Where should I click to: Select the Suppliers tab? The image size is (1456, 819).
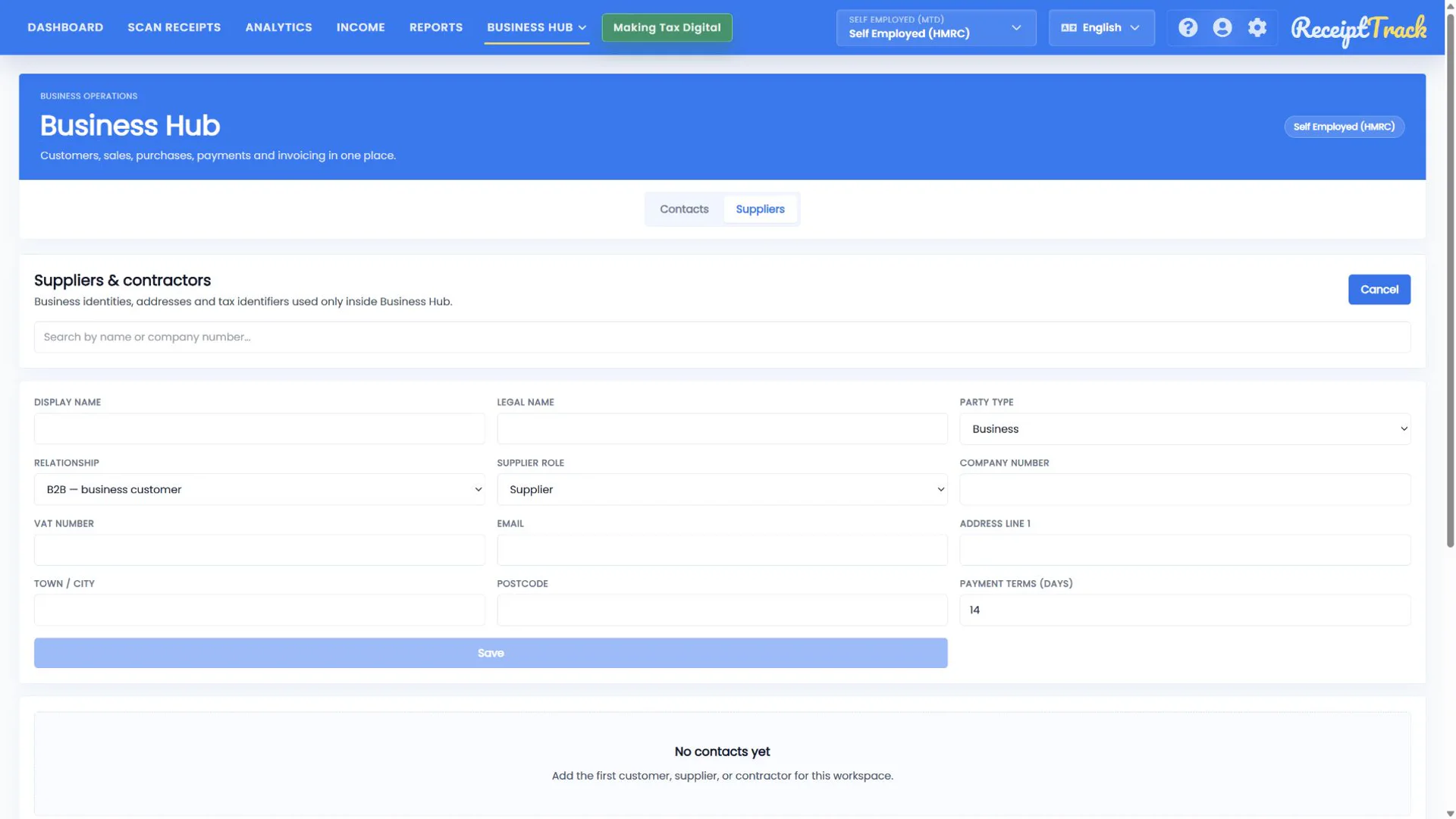click(x=760, y=209)
